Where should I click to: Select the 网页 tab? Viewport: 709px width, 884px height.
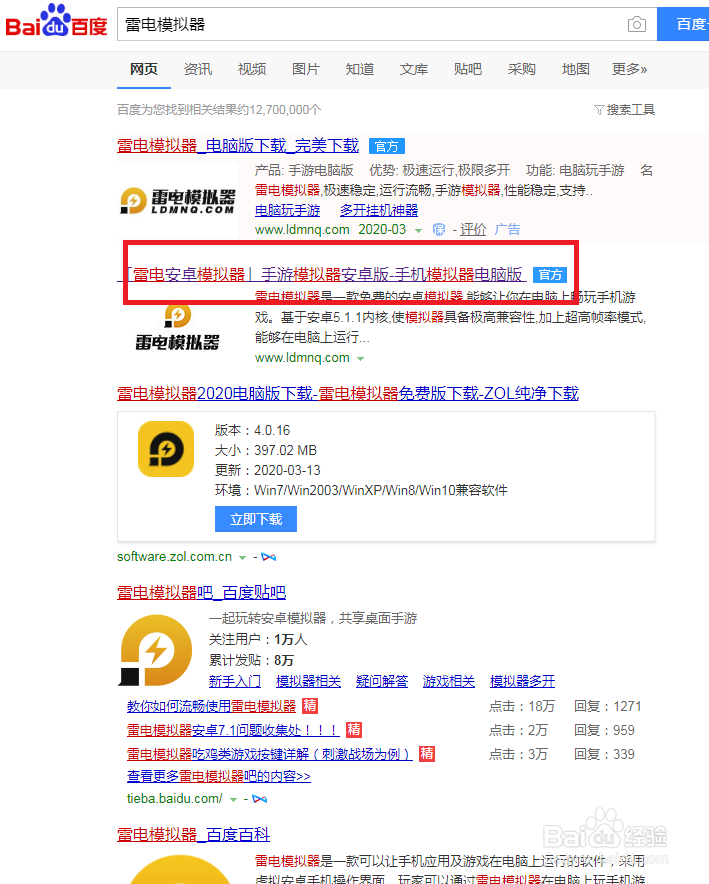click(x=144, y=69)
